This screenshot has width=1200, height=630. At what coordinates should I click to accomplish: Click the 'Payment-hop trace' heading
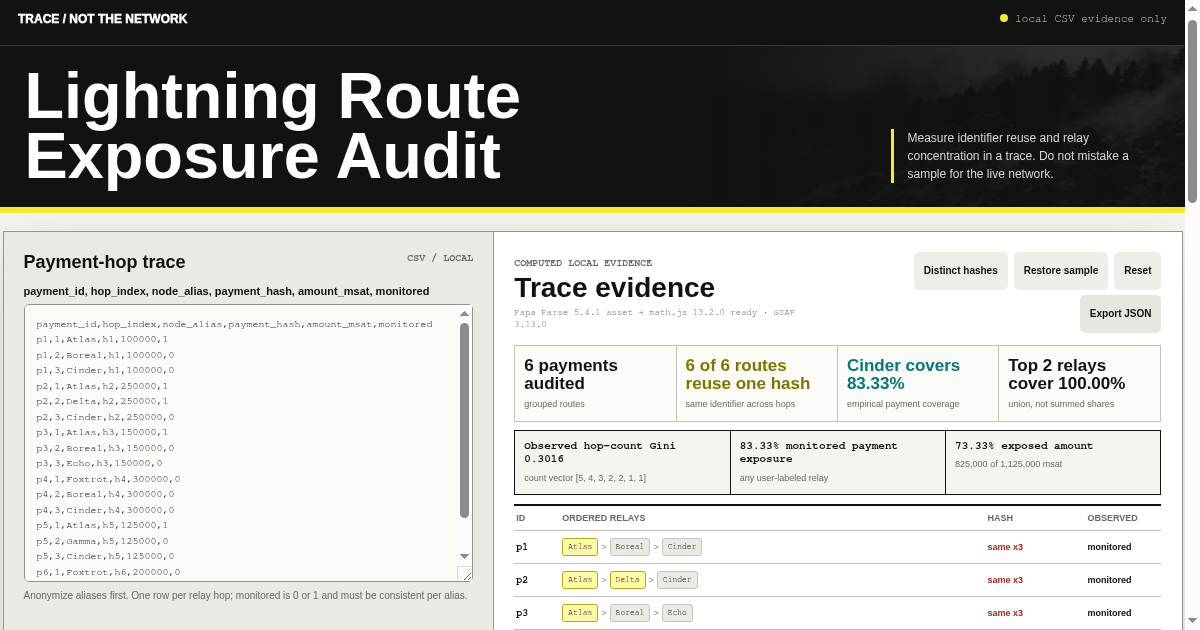pyautogui.click(x=104, y=262)
